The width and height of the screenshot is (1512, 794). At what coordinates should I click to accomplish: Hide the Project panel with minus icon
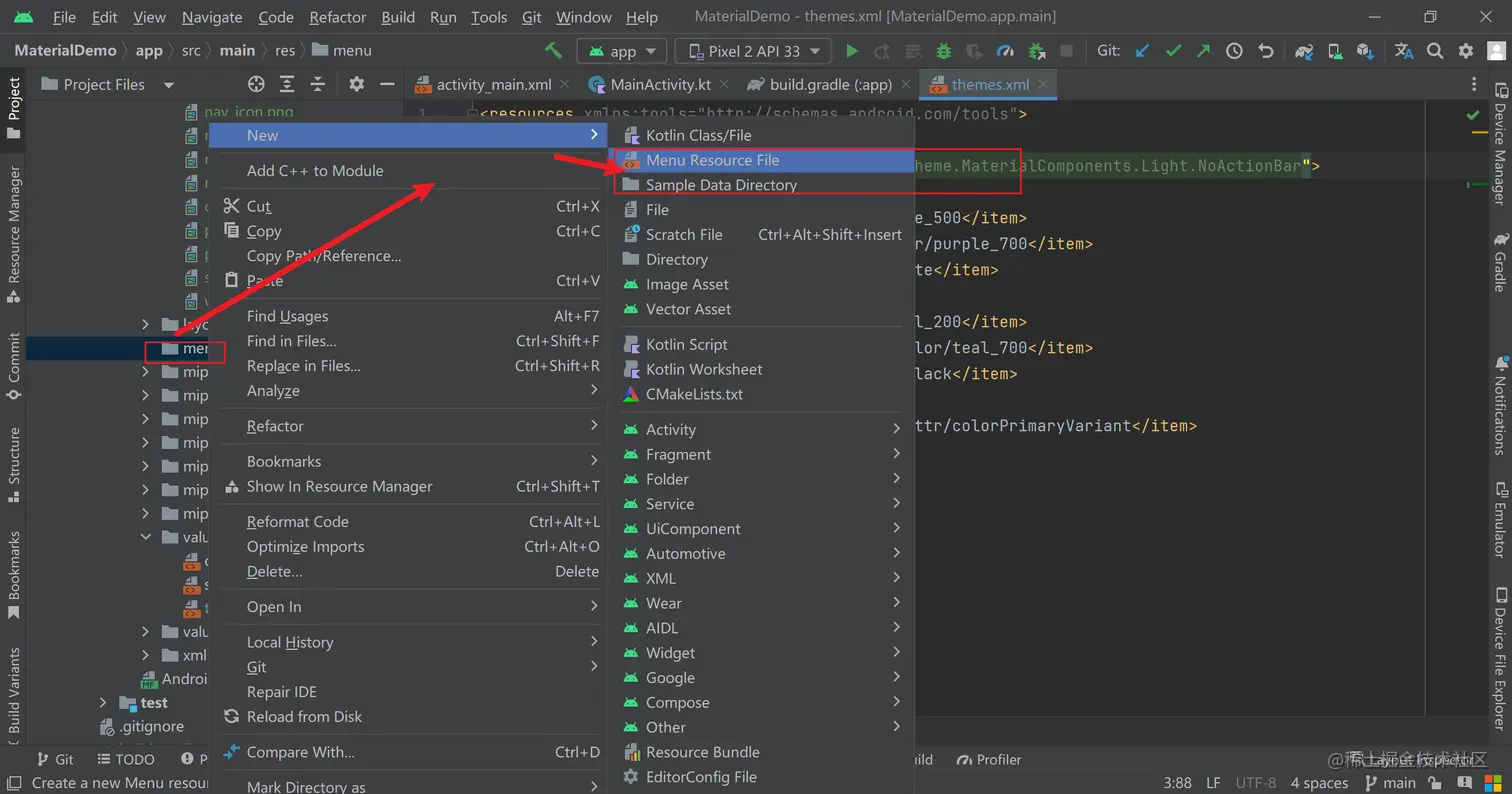click(x=388, y=85)
